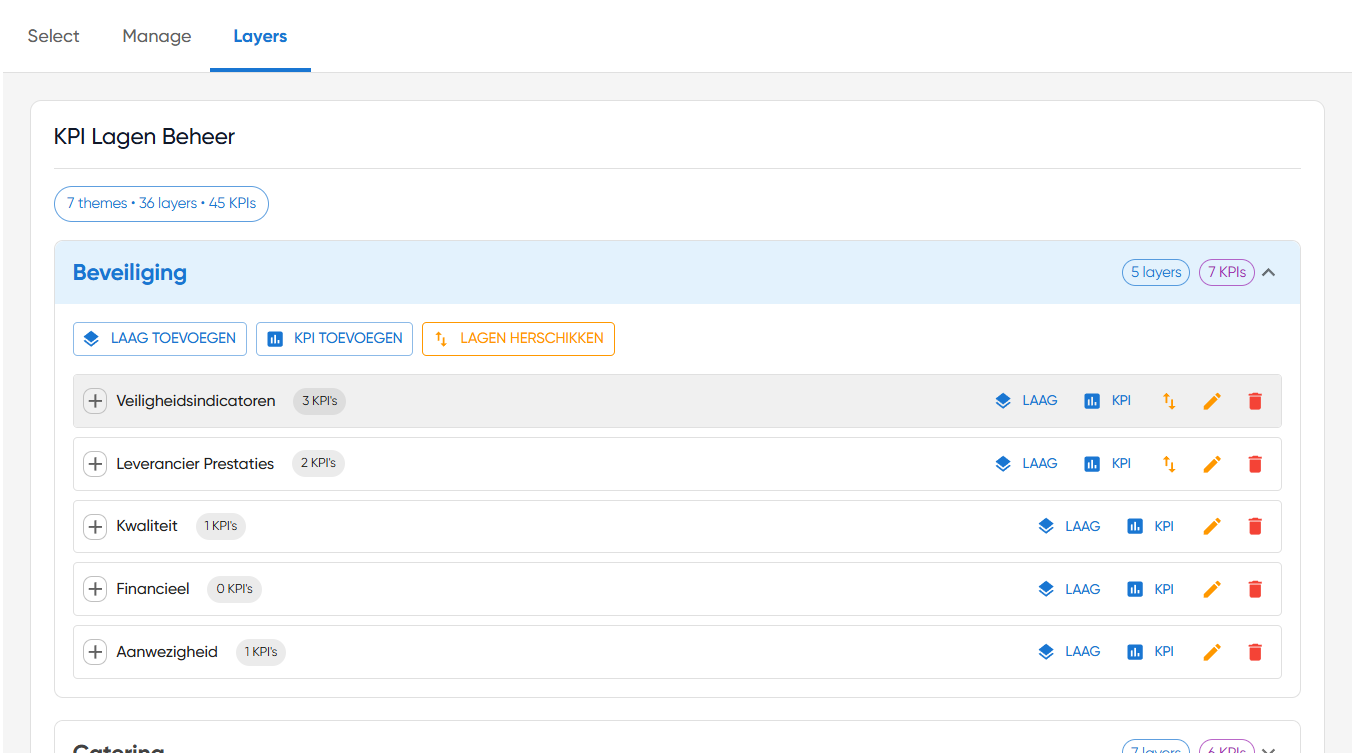Click the LAAG TOEVOEGEN button
This screenshot has width=1361, height=753.
pos(160,338)
